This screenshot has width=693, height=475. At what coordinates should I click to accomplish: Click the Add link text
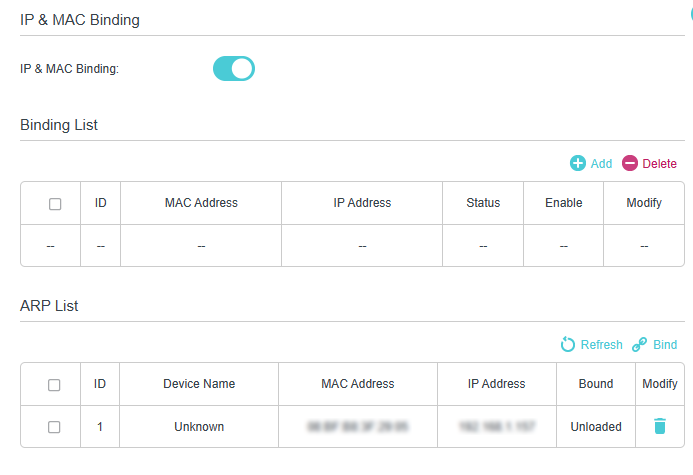click(x=601, y=163)
